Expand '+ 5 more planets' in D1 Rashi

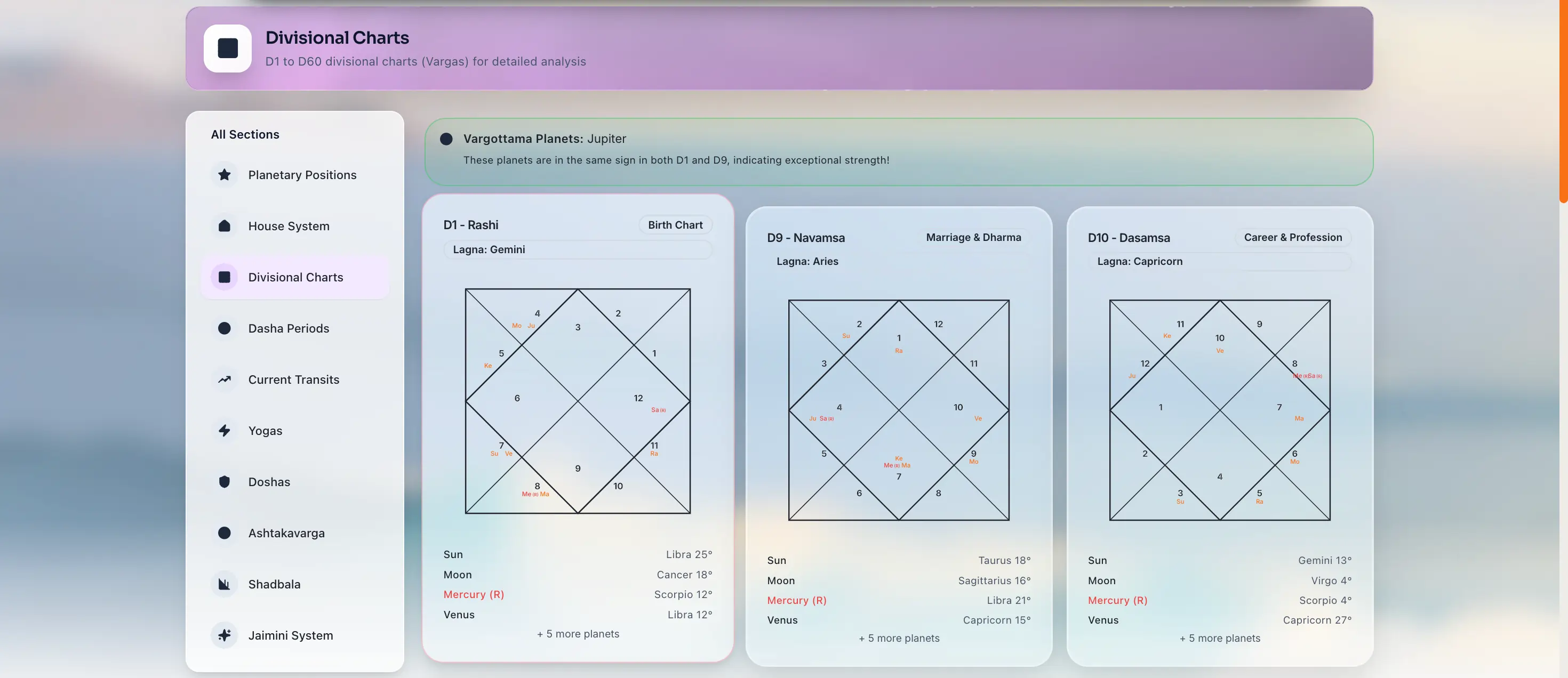pyautogui.click(x=578, y=634)
